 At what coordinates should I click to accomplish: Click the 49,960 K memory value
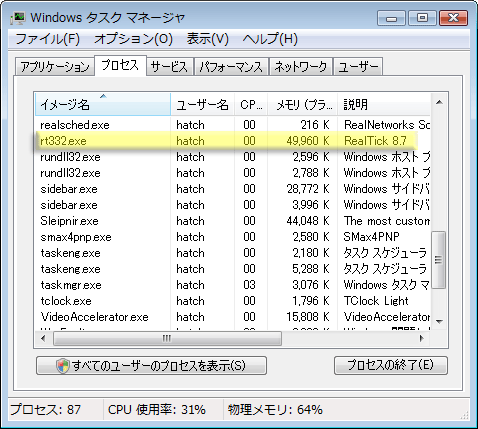click(x=308, y=141)
